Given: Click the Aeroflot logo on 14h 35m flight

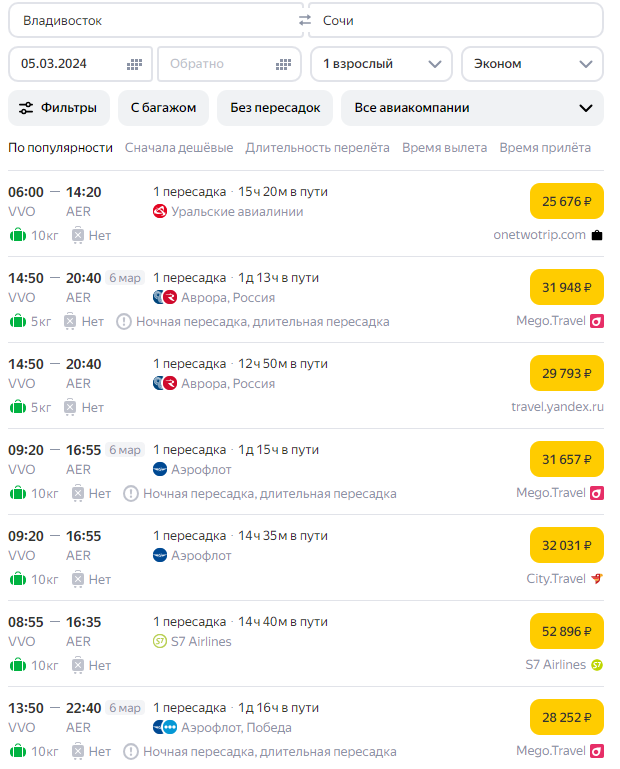Looking at the screenshot, I should point(160,555).
